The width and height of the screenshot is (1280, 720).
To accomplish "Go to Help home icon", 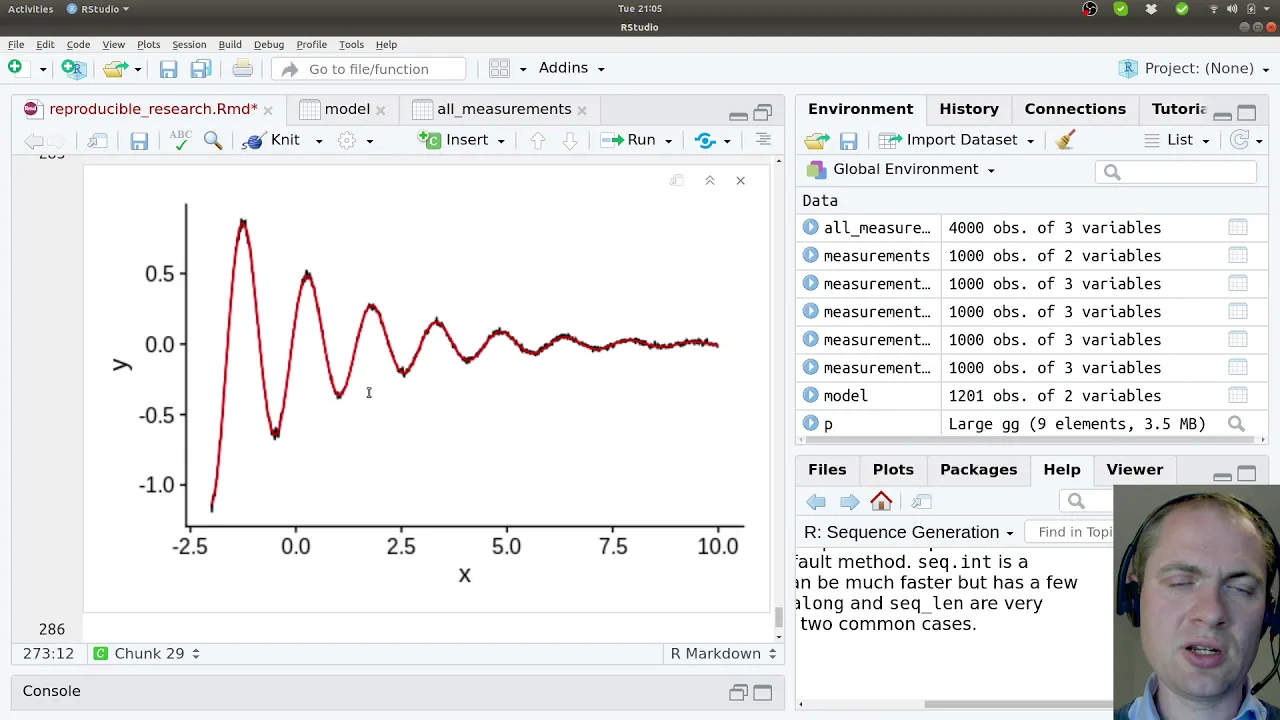I will click(x=881, y=501).
